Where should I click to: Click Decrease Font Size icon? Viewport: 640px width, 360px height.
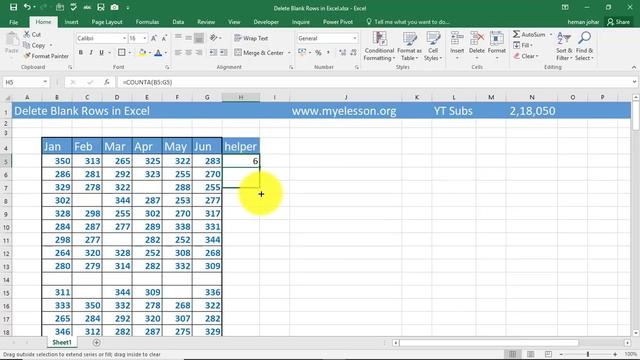(164, 38)
